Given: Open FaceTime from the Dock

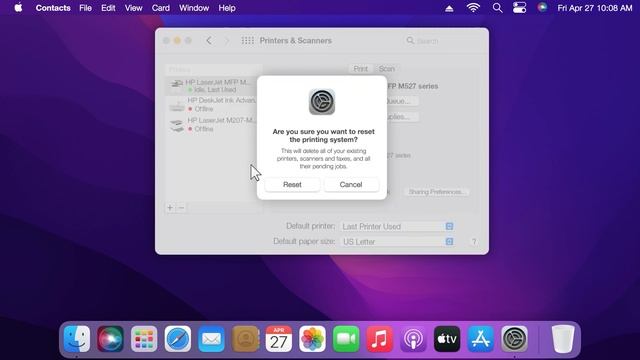Looking at the screenshot, I should (346, 339).
